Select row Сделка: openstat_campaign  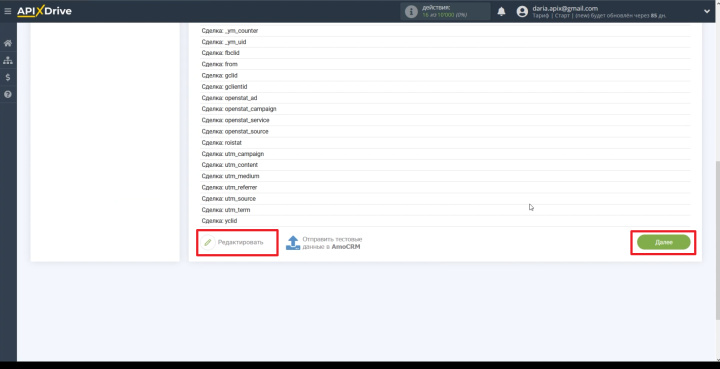pos(445,109)
